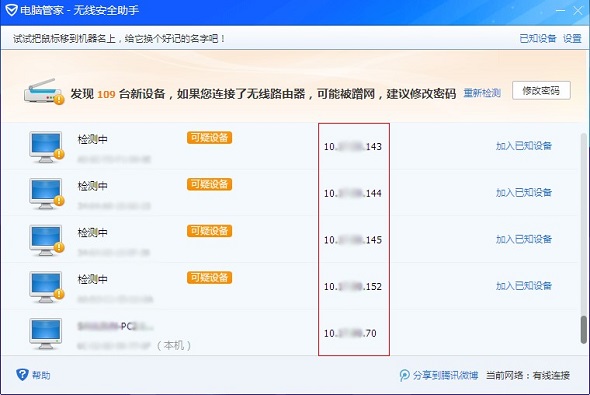Click the 帮助 help link
Viewport: 590px width, 395px height.
coord(41,375)
